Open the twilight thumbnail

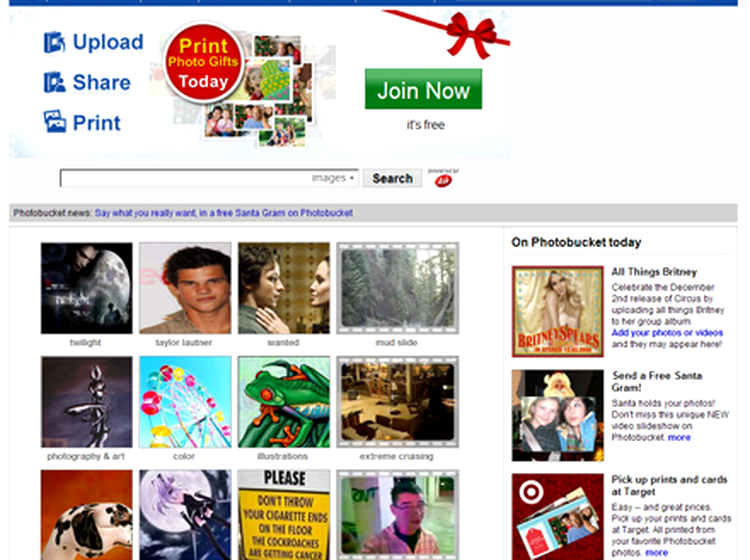point(87,288)
